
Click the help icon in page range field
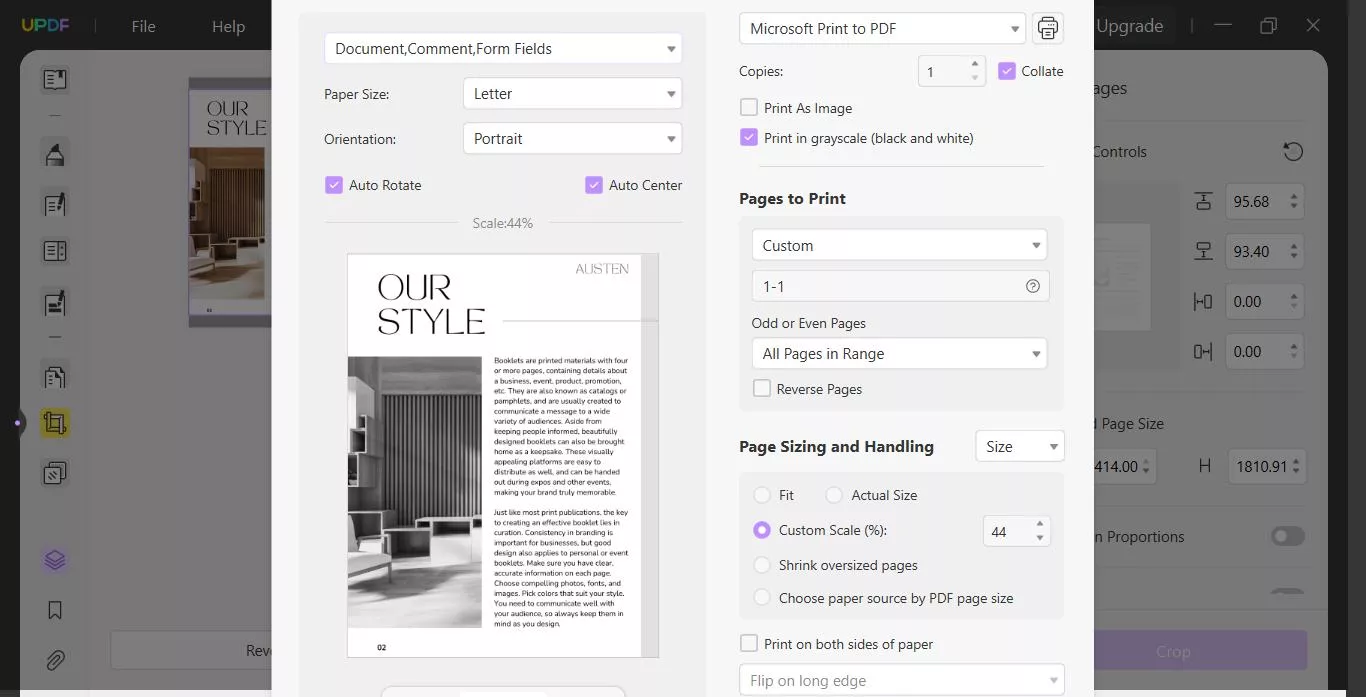pos(1033,286)
